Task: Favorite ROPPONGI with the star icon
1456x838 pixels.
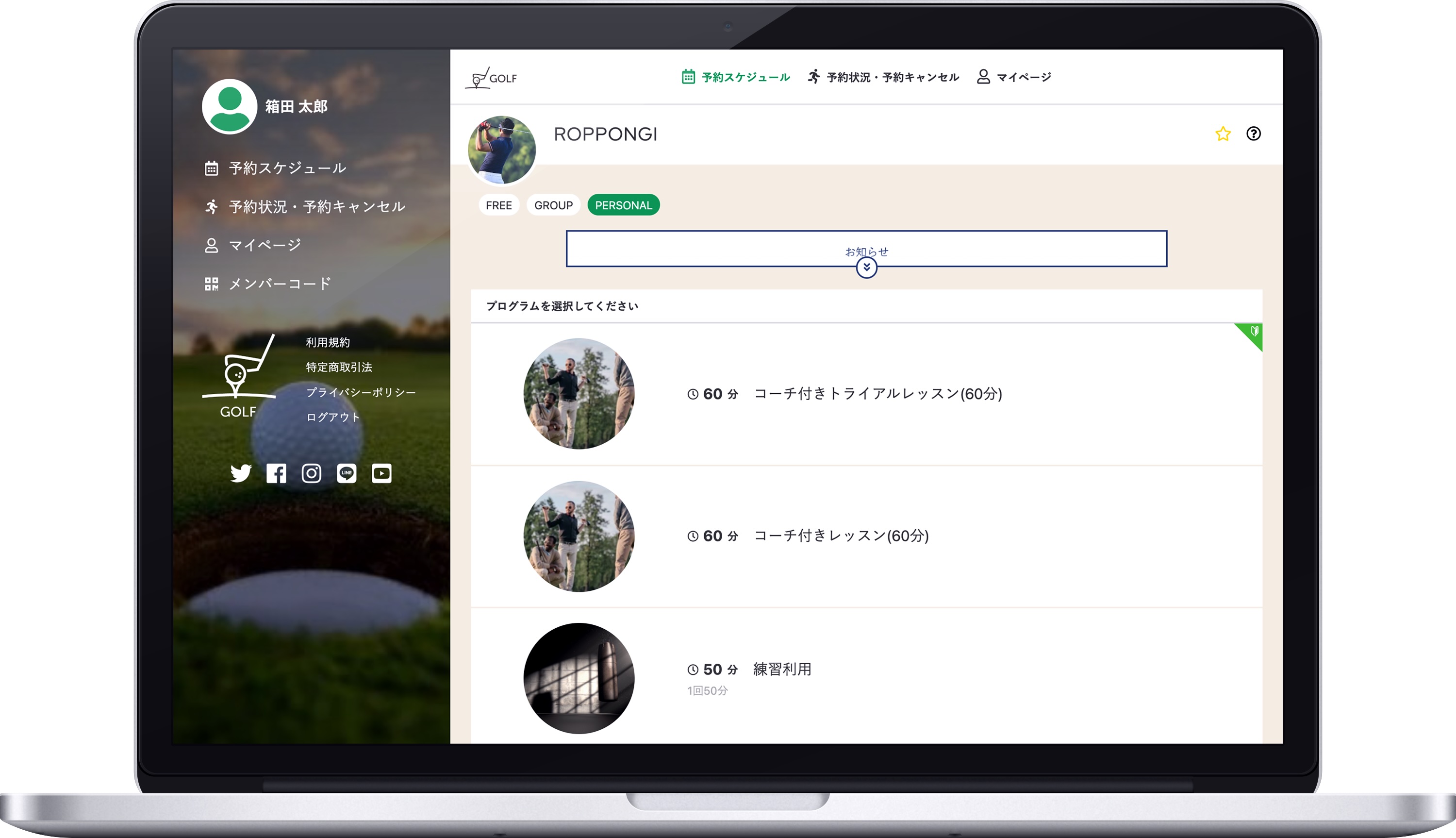Action: pyautogui.click(x=1223, y=134)
